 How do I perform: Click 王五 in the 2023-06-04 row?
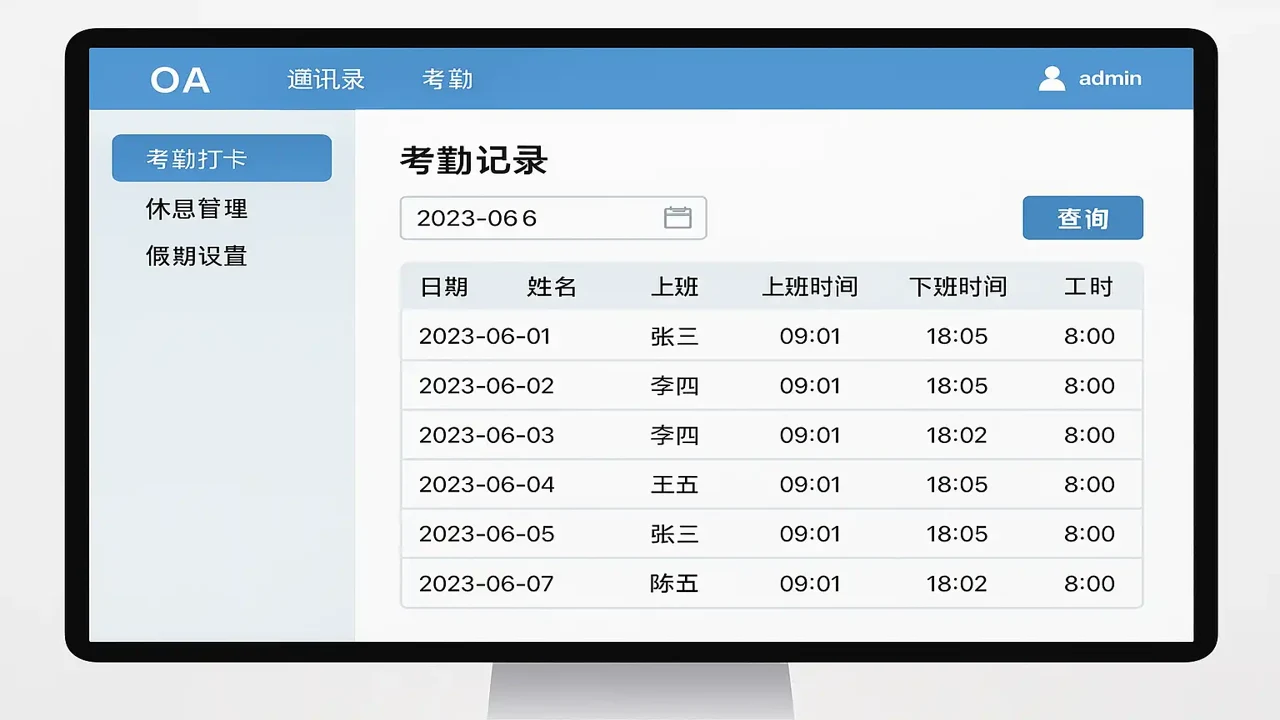[x=675, y=485]
